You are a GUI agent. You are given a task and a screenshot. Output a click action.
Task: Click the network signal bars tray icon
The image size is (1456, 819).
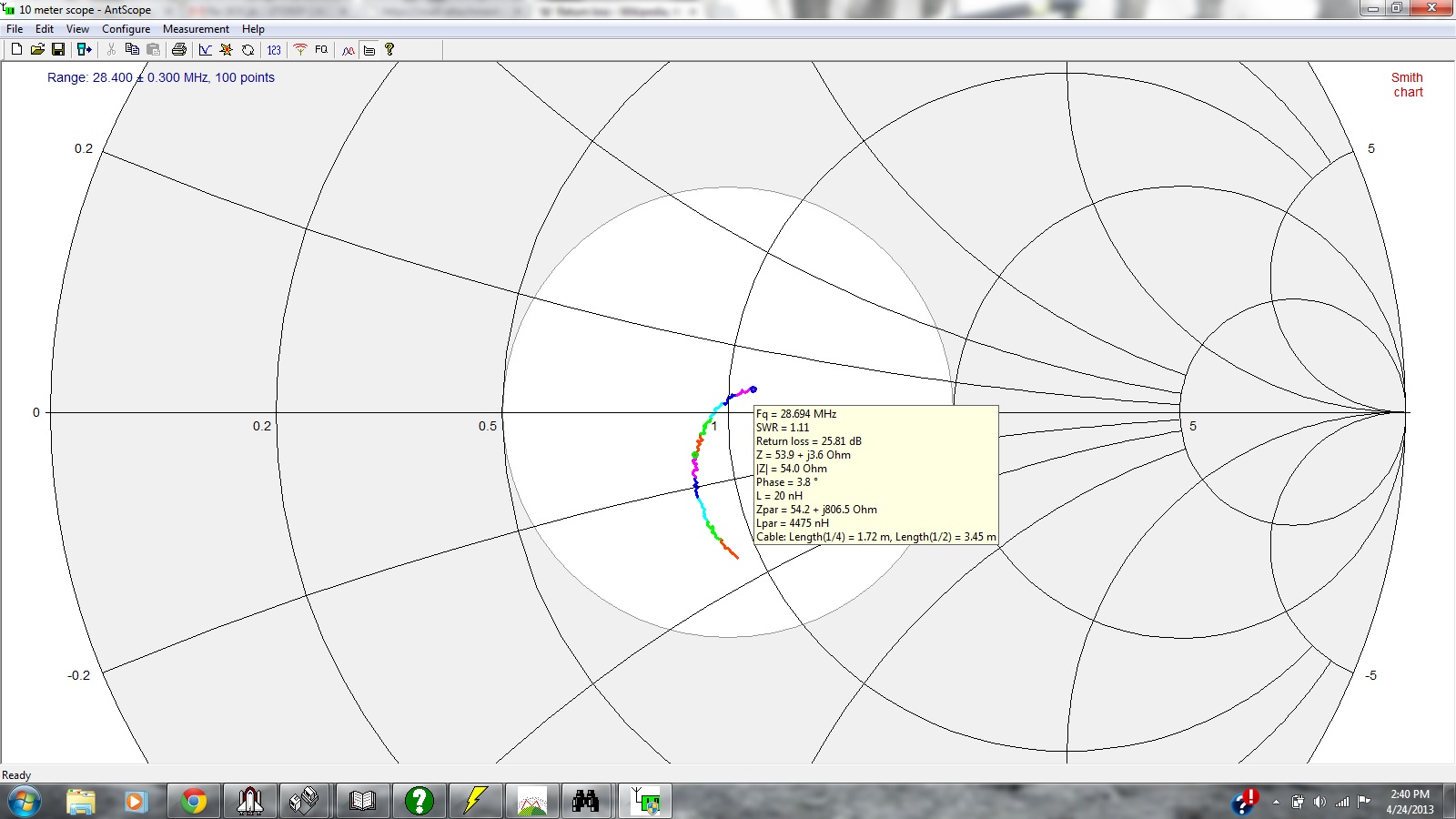coord(1341,802)
